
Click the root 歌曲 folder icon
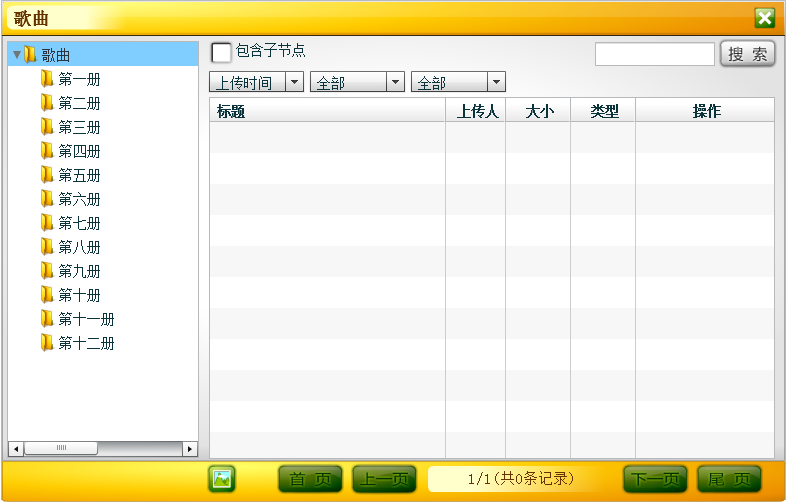pyautogui.click(x=30, y=55)
